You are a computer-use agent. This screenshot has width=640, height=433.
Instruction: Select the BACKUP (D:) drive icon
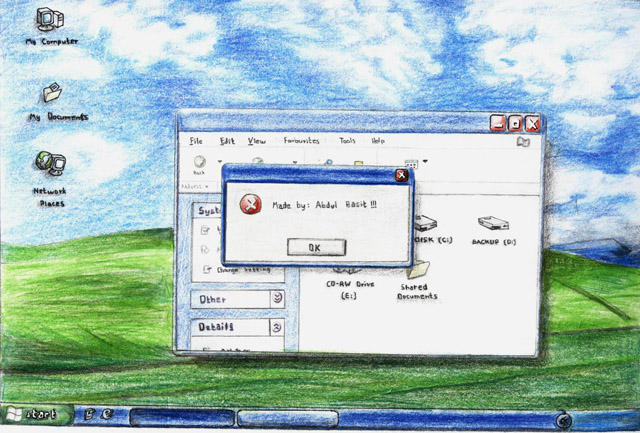click(493, 223)
